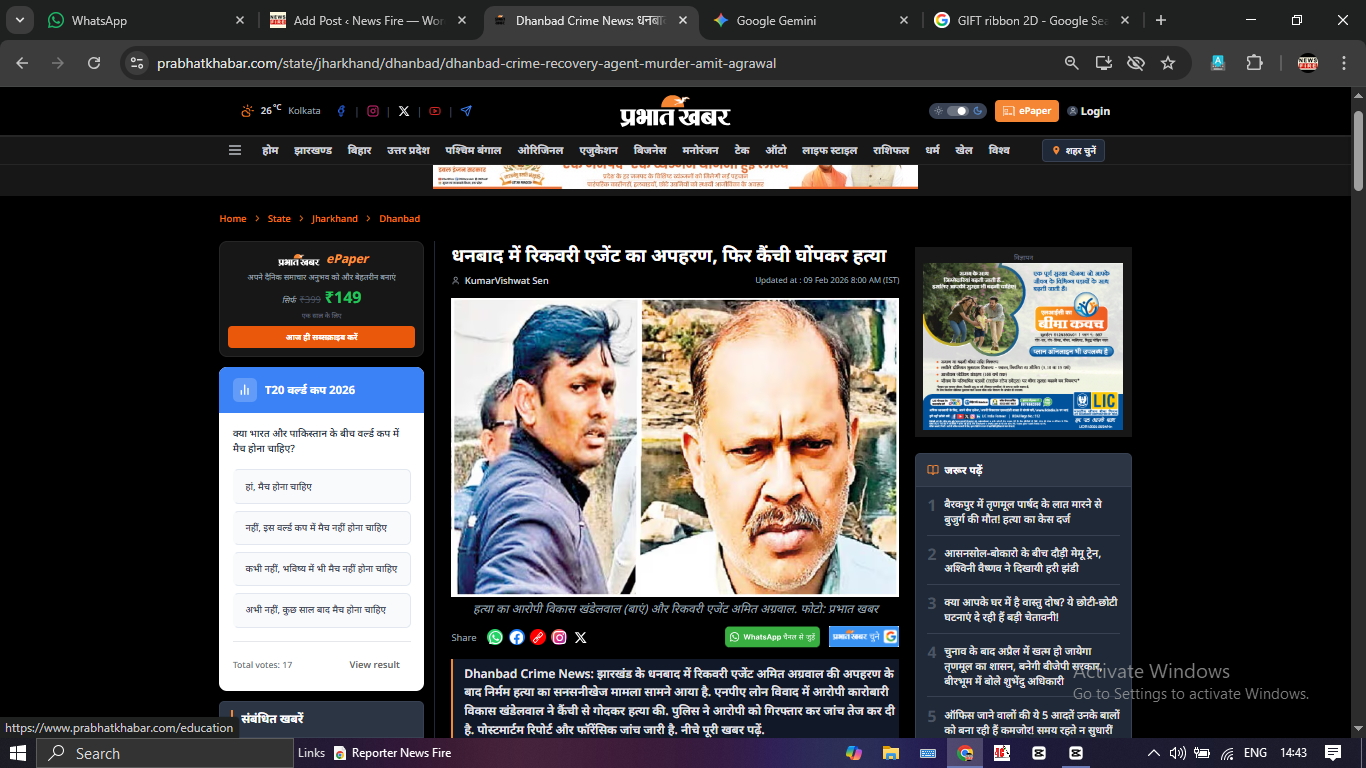
Task: Click the article's main photo
Action: pos(674,447)
